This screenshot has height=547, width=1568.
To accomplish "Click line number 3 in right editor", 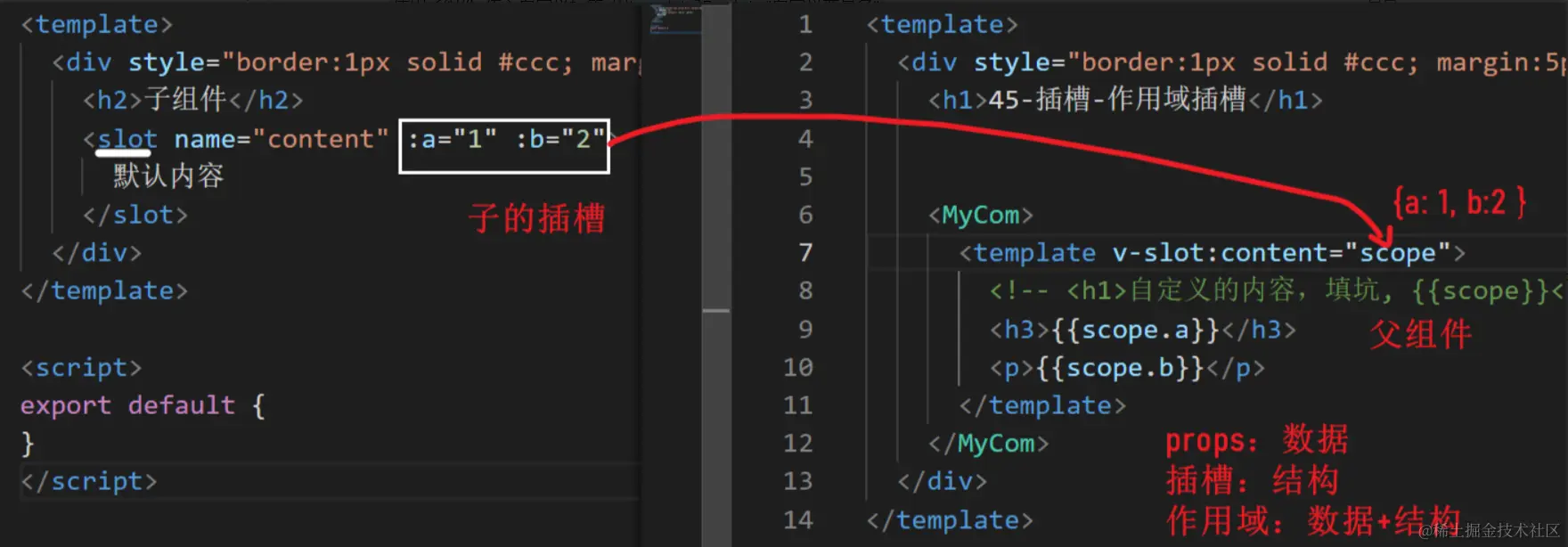I will (805, 100).
